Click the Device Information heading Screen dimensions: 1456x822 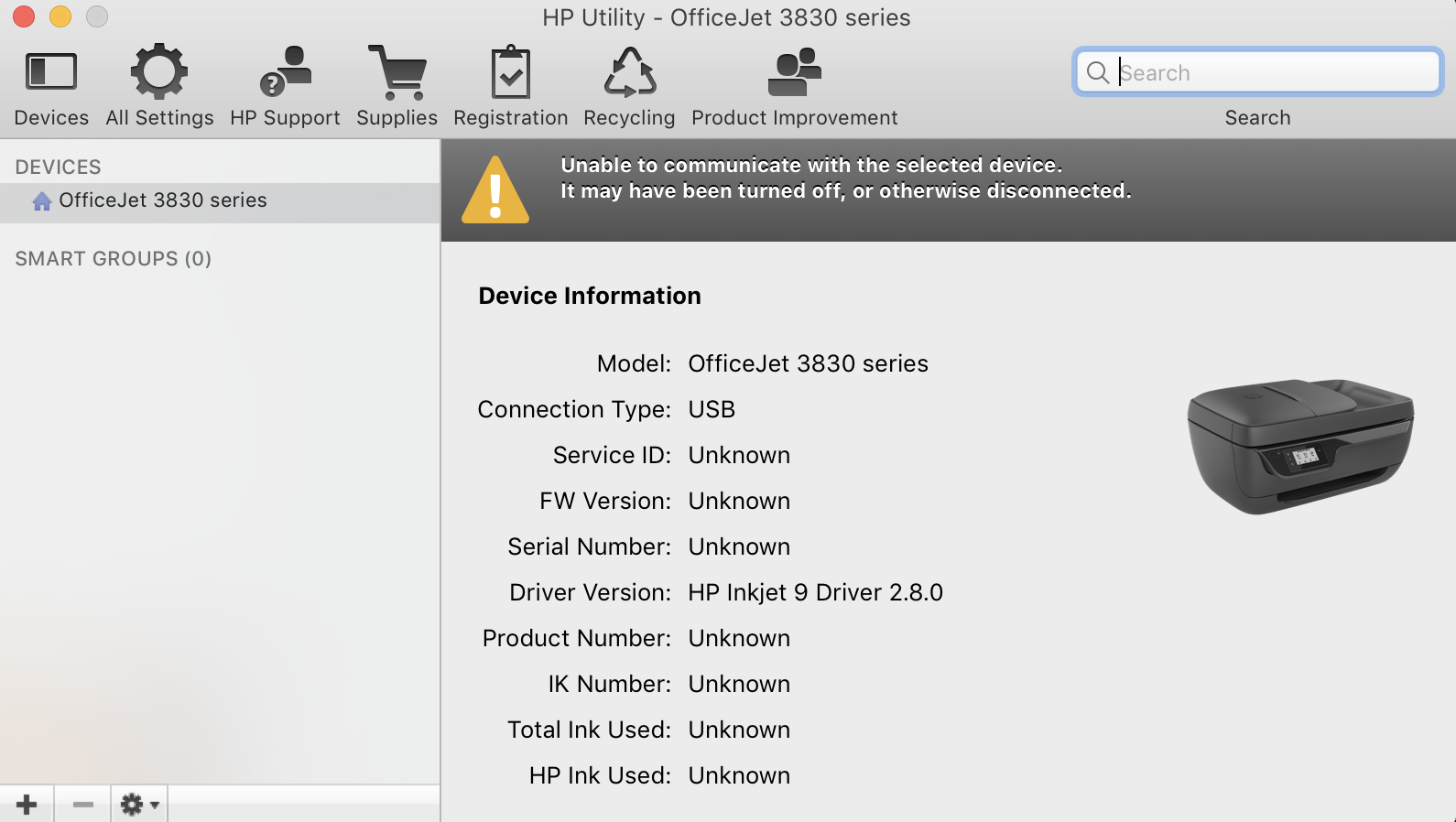590,296
